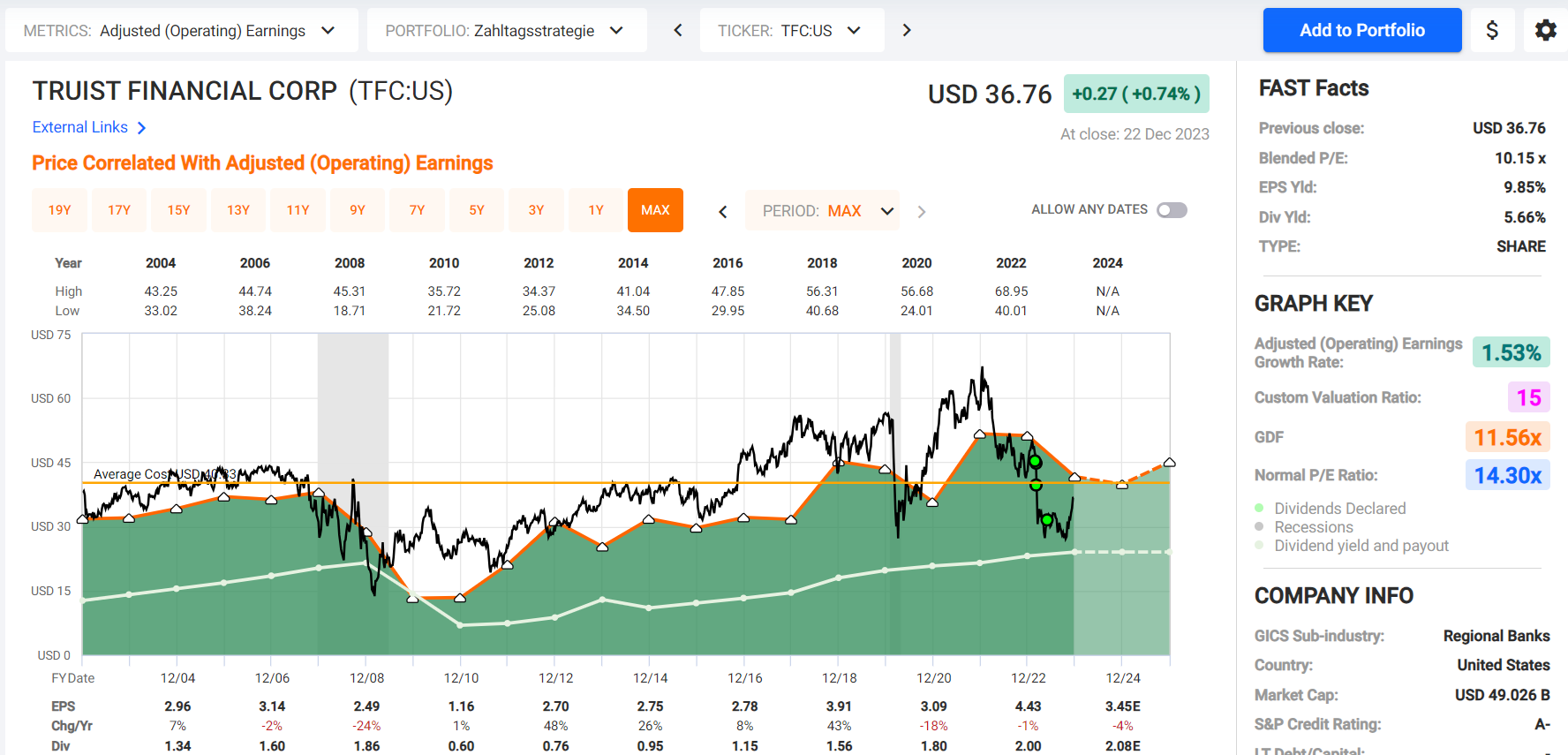Click EPS Yld value 9.85%
This screenshot has width=1568, height=755.
click(1525, 187)
